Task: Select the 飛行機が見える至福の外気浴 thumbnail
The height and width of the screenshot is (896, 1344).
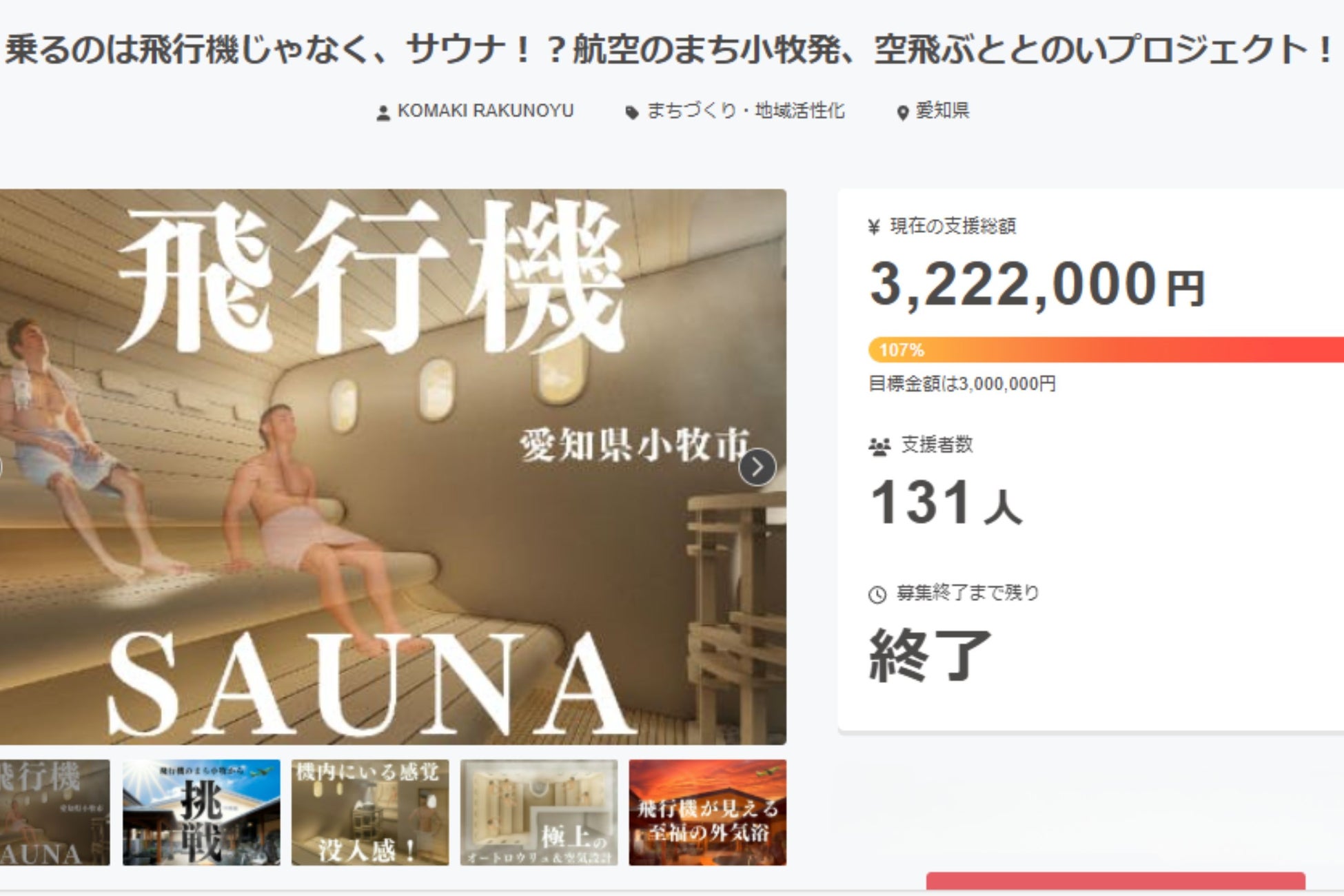Action: click(x=708, y=813)
